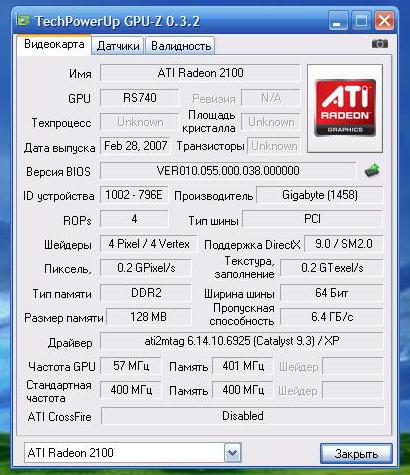Click the bus width field 64 Бит
This screenshot has height=475, width=410.
332,293
